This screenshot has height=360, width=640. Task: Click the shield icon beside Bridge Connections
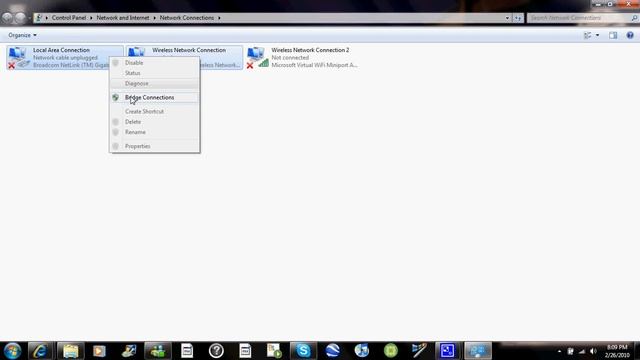point(116,98)
